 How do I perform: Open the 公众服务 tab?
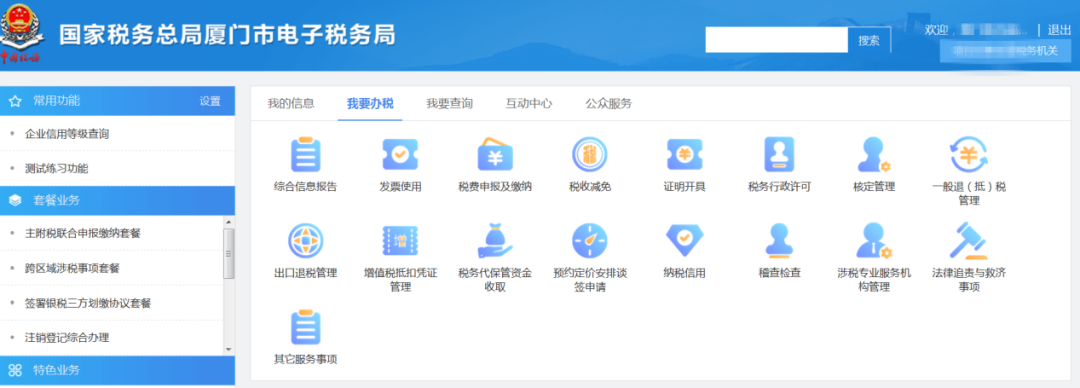click(x=608, y=103)
